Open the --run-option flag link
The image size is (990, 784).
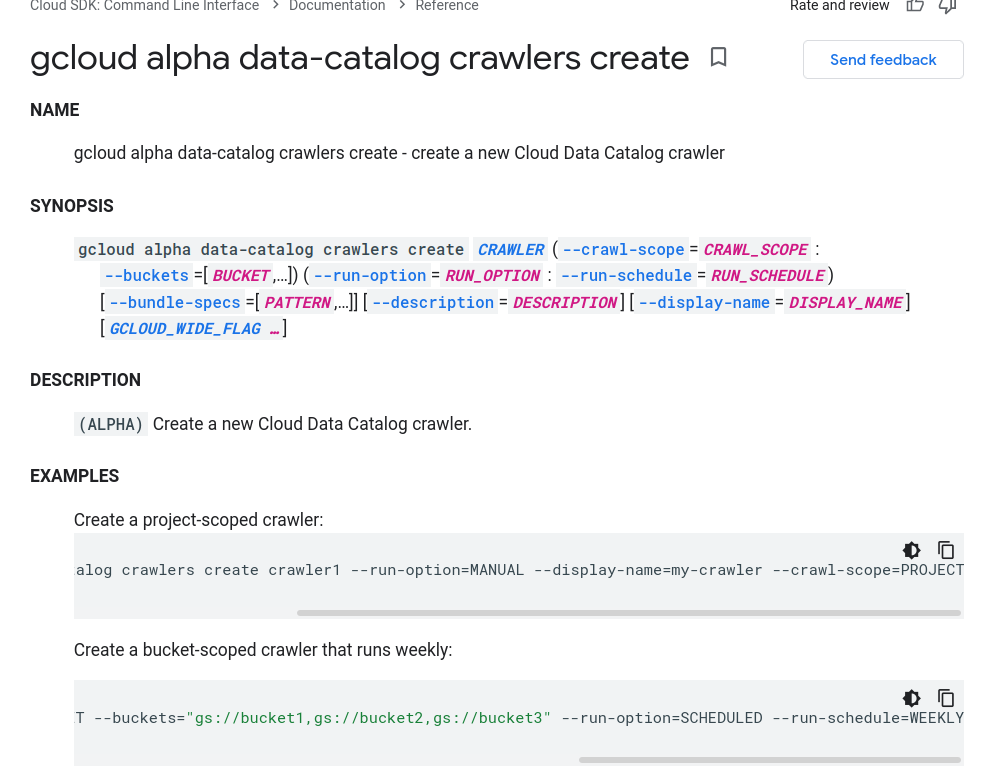pyautogui.click(x=370, y=276)
